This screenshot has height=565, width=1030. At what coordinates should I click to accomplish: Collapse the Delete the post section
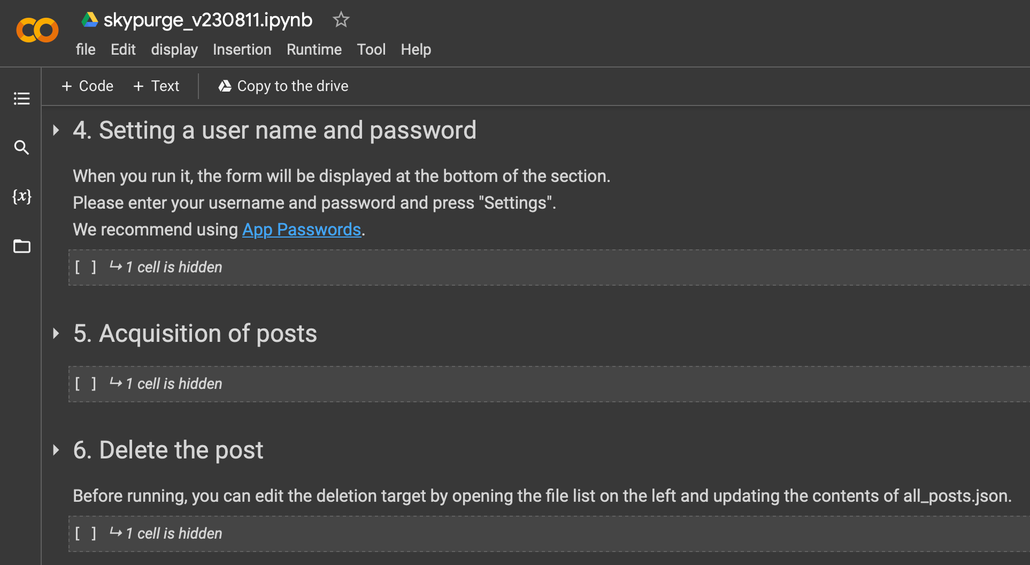[x=56, y=451]
